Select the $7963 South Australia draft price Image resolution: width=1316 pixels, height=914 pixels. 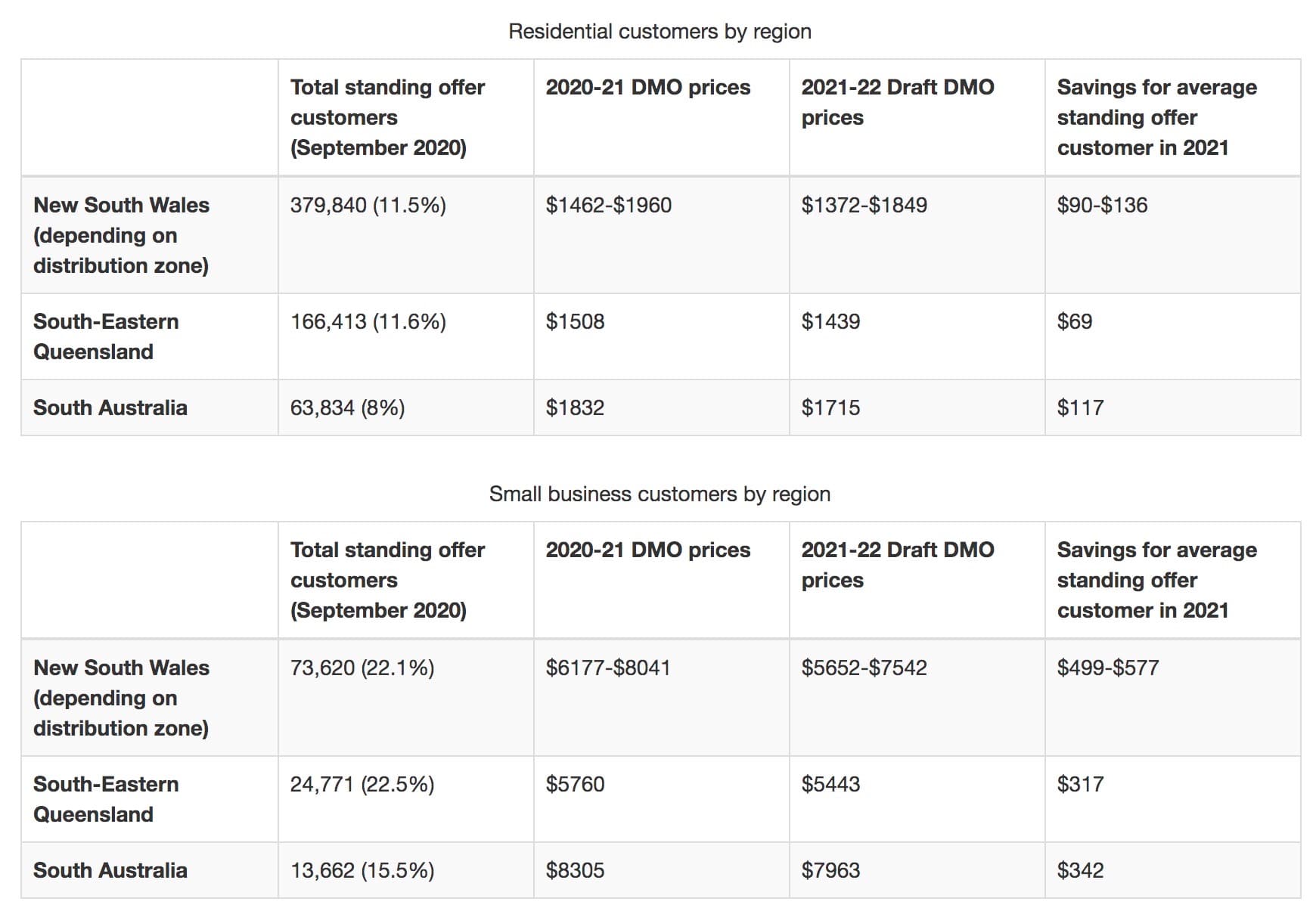(832, 869)
